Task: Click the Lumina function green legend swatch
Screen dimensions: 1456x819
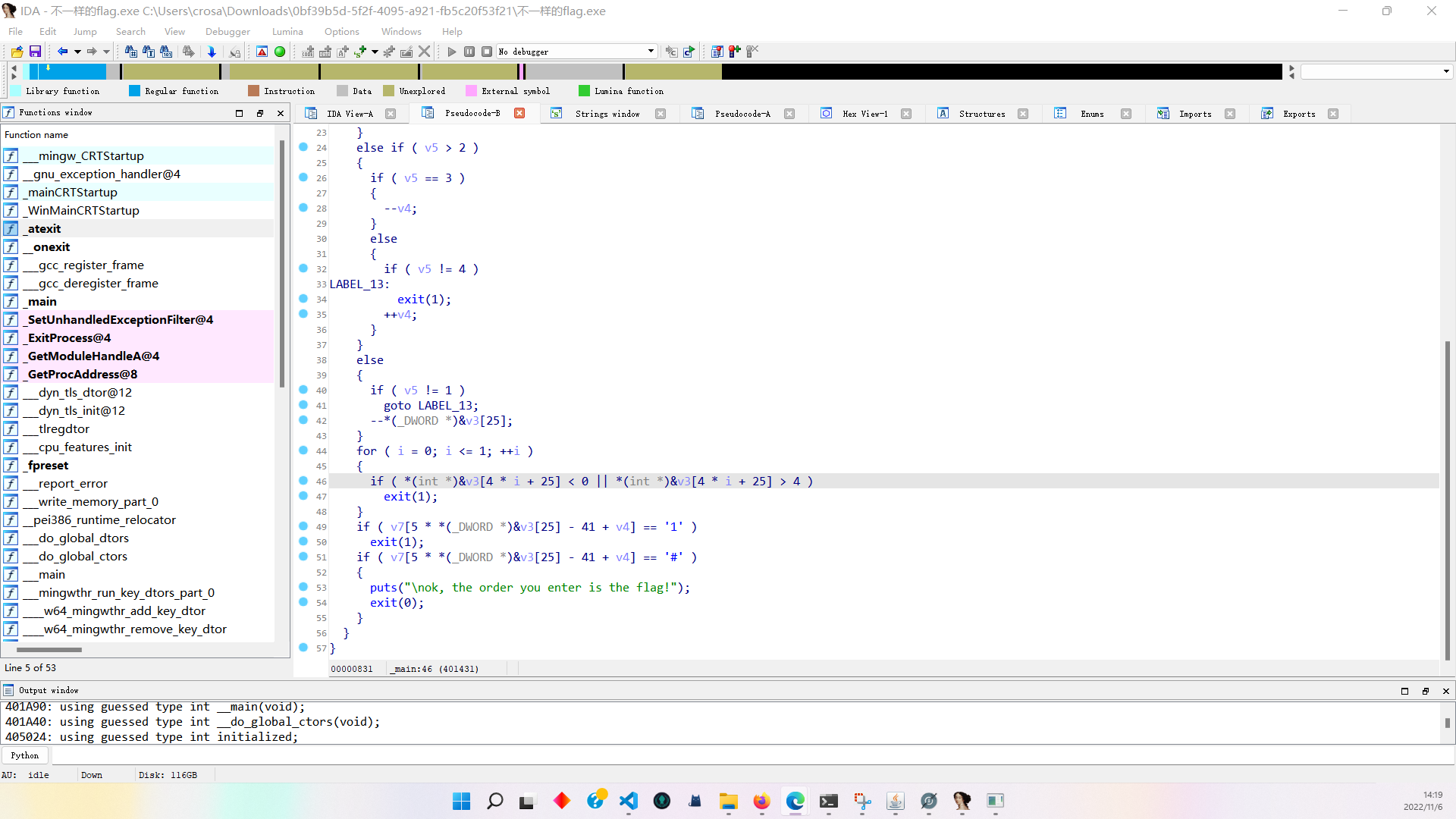Action: click(x=584, y=91)
